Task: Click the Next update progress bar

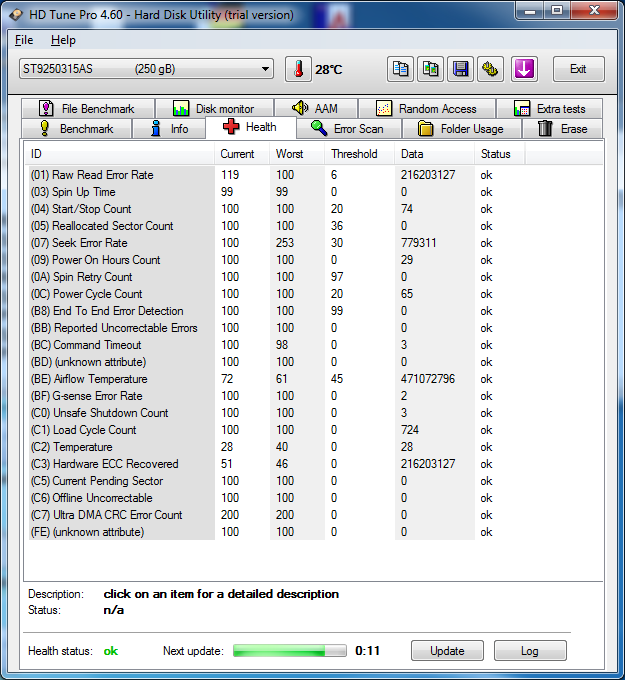Action: (290, 651)
